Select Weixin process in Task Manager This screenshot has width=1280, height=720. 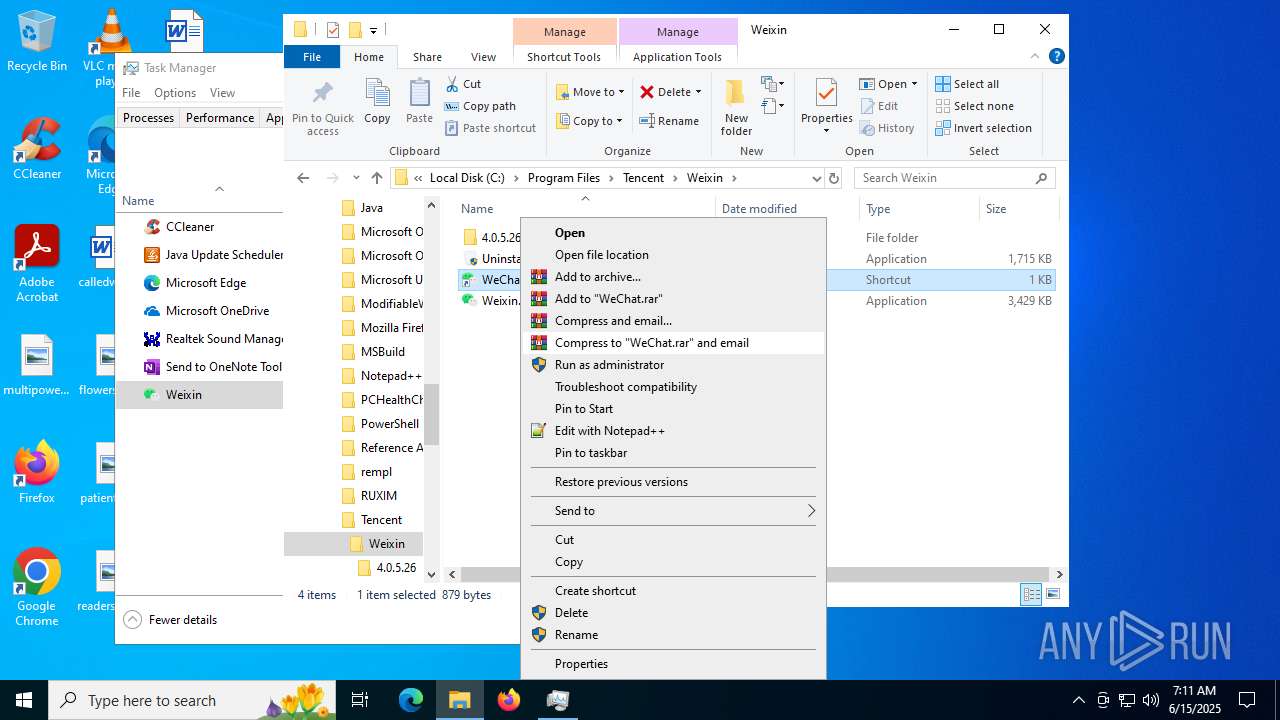pyautogui.click(x=200, y=395)
